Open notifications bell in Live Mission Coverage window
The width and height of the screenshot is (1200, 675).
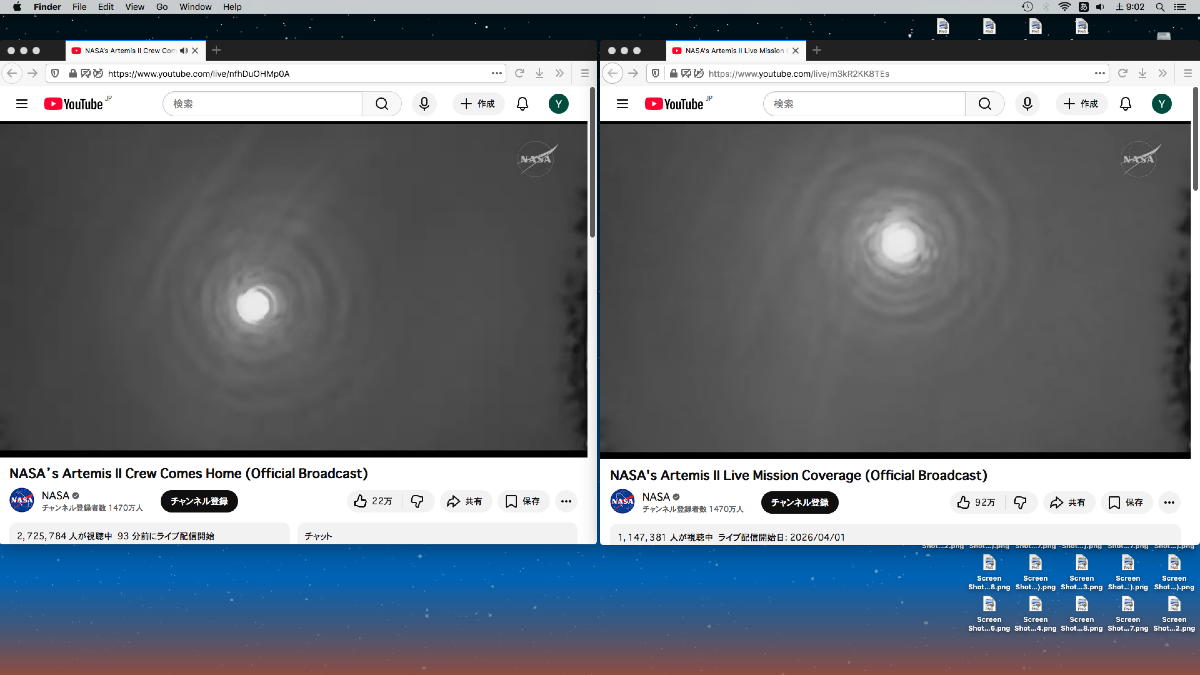point(1125,103)
